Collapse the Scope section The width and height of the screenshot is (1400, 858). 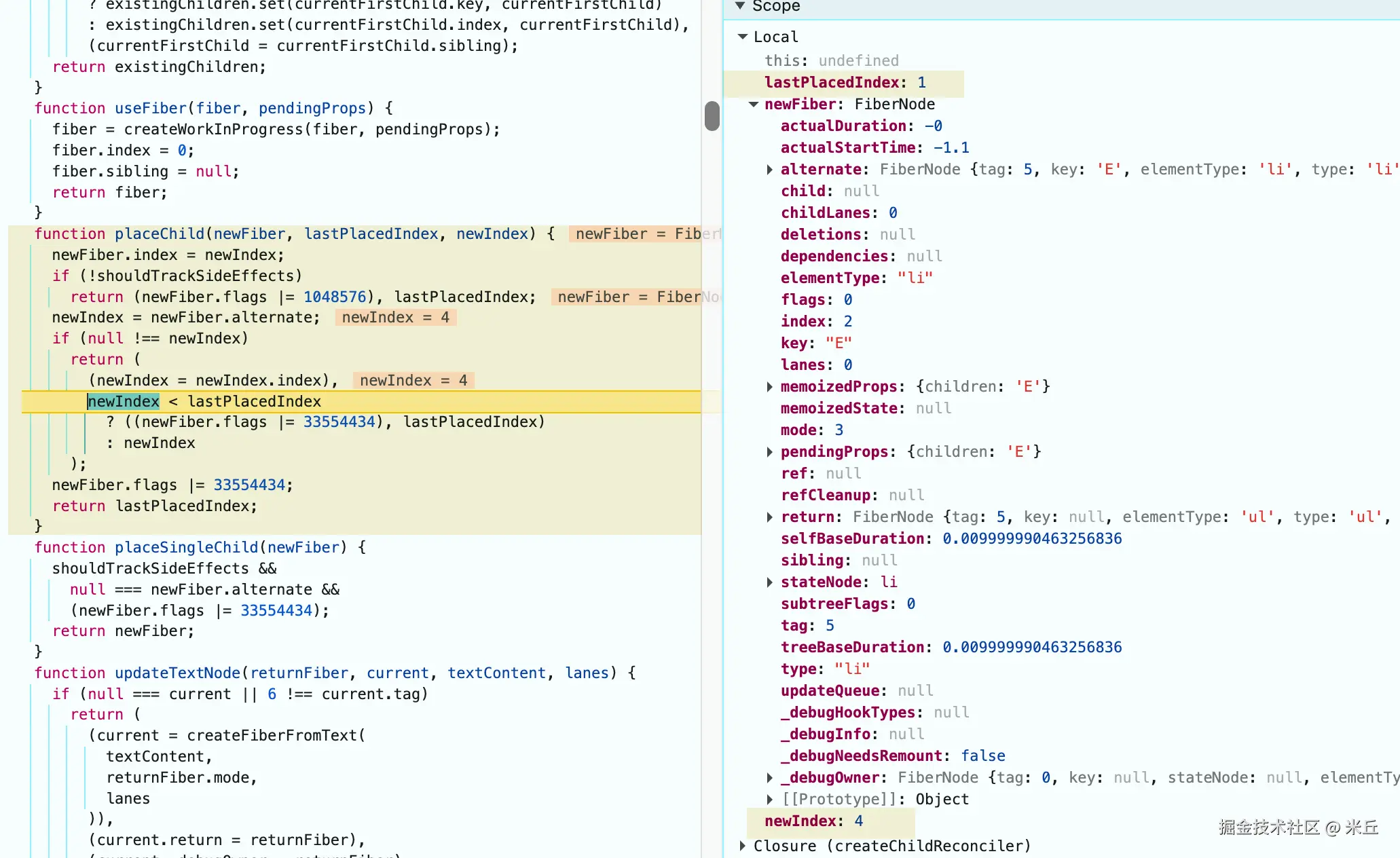point(740,6)
